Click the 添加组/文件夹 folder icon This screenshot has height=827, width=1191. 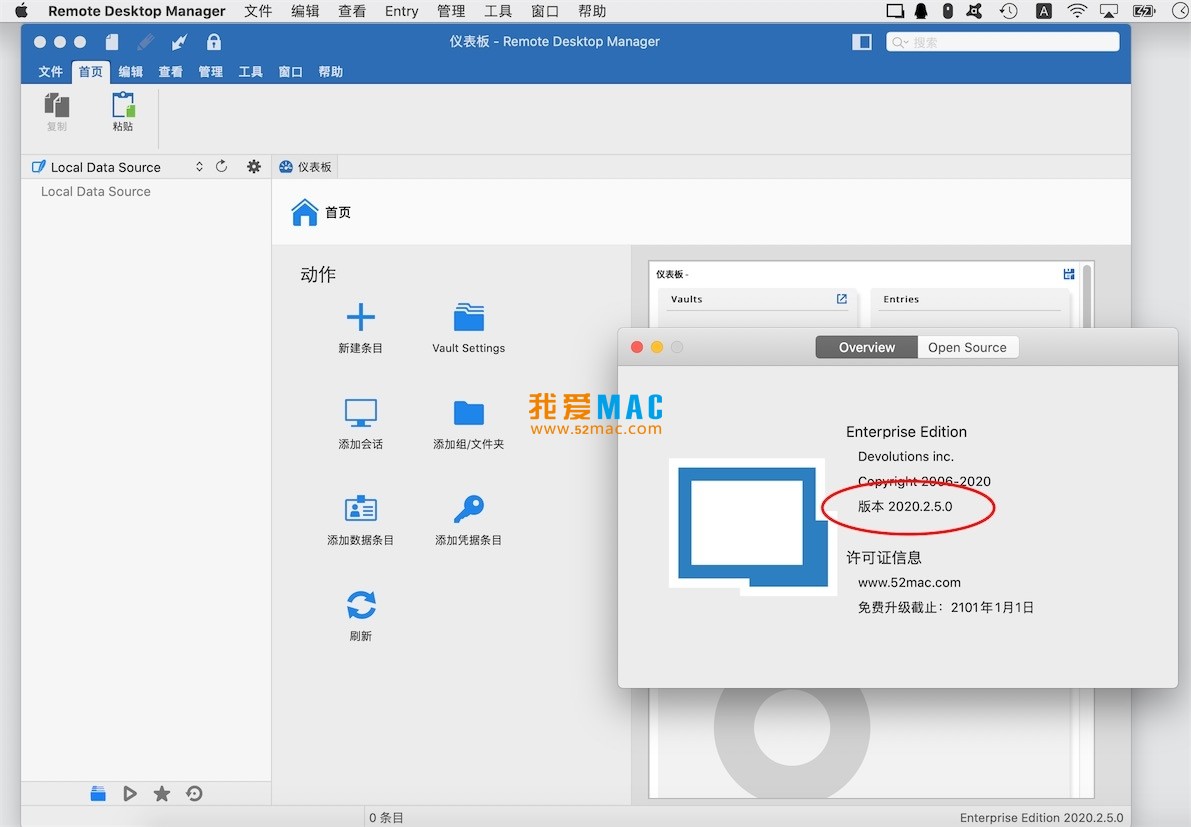pyautogui.click(x=468, y=413)
